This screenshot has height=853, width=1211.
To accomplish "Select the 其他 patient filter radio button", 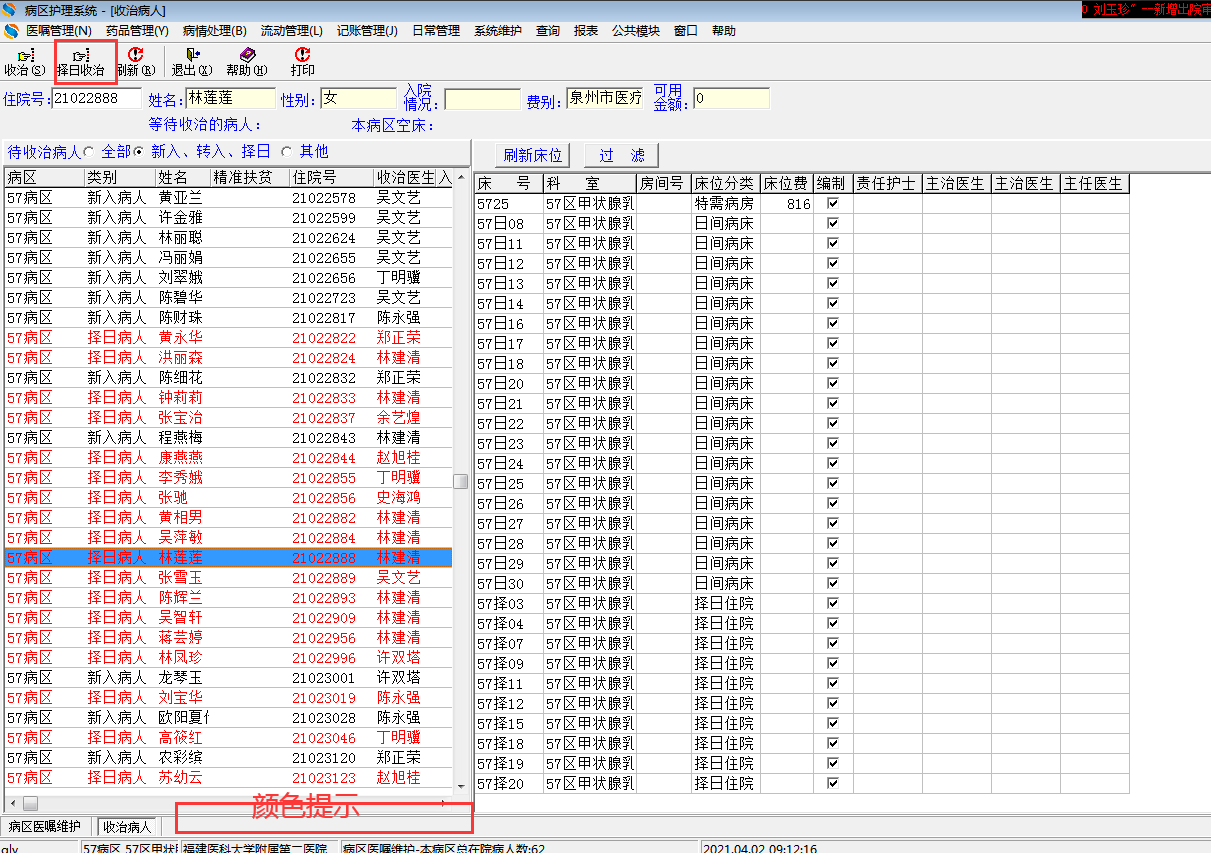I will [x=287, y=152].
